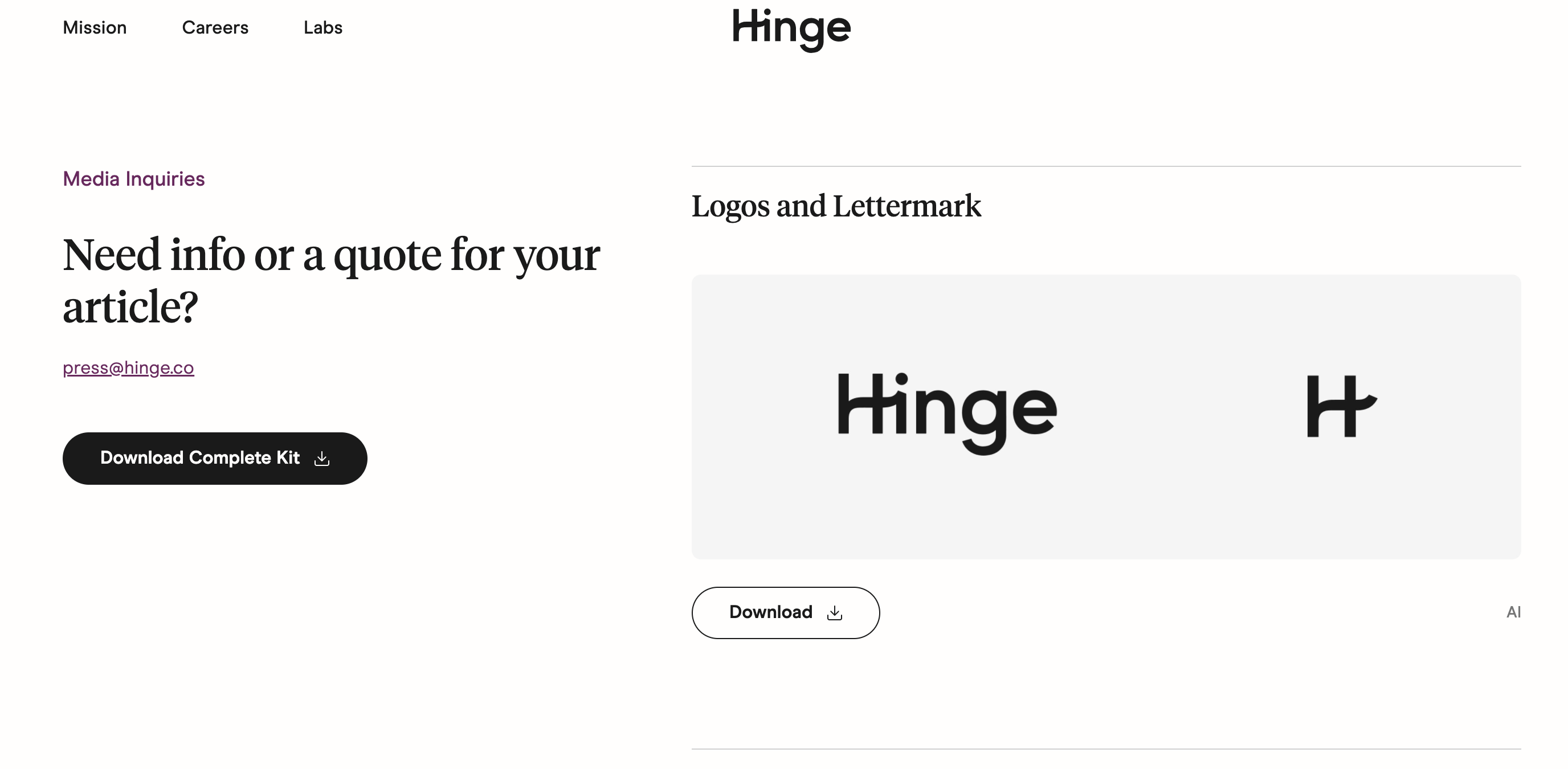Go to Careers in the top navigation

(x=215, y=28)
